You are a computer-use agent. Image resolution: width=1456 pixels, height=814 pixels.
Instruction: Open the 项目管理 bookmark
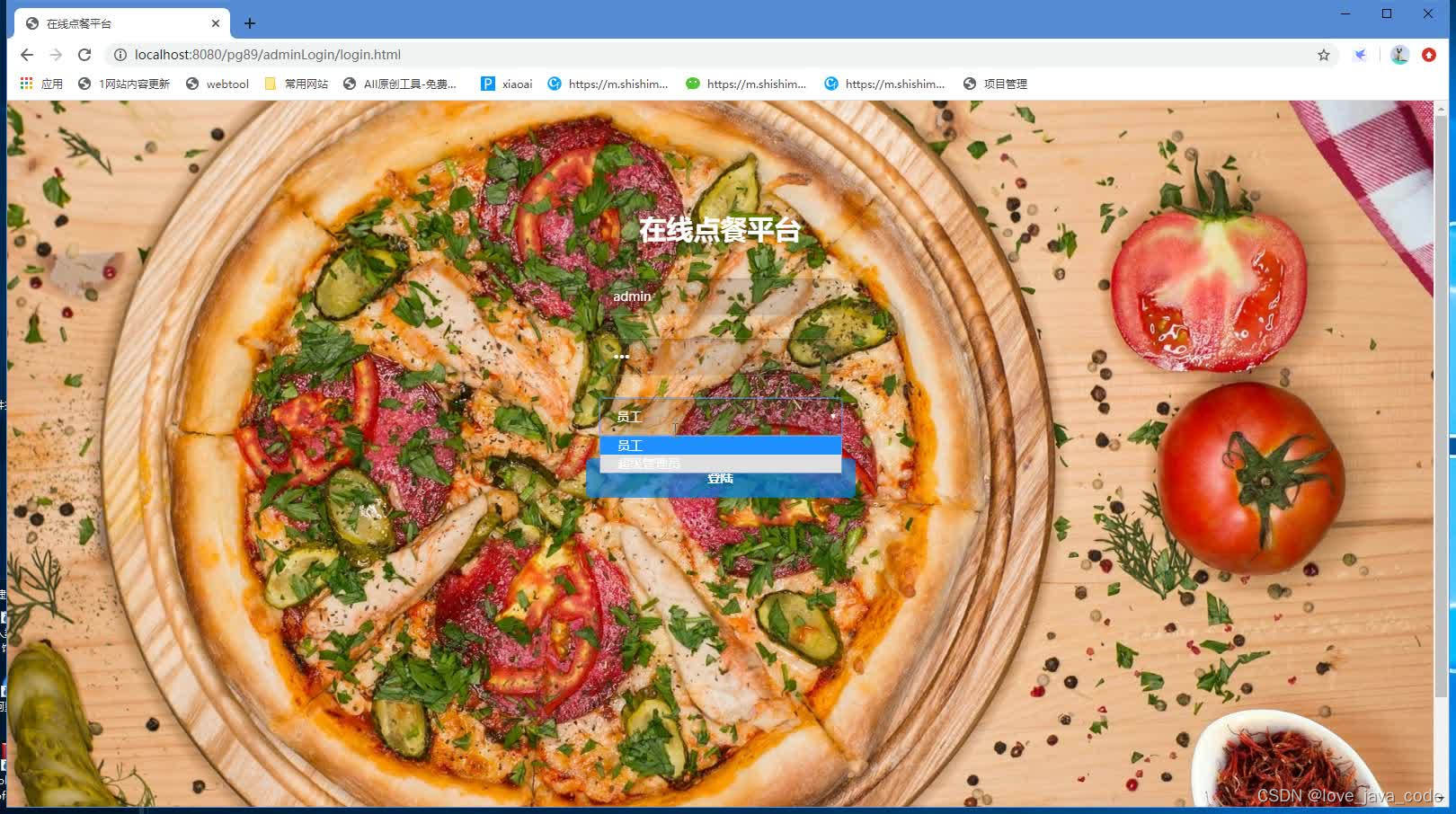tap(994, 84)
